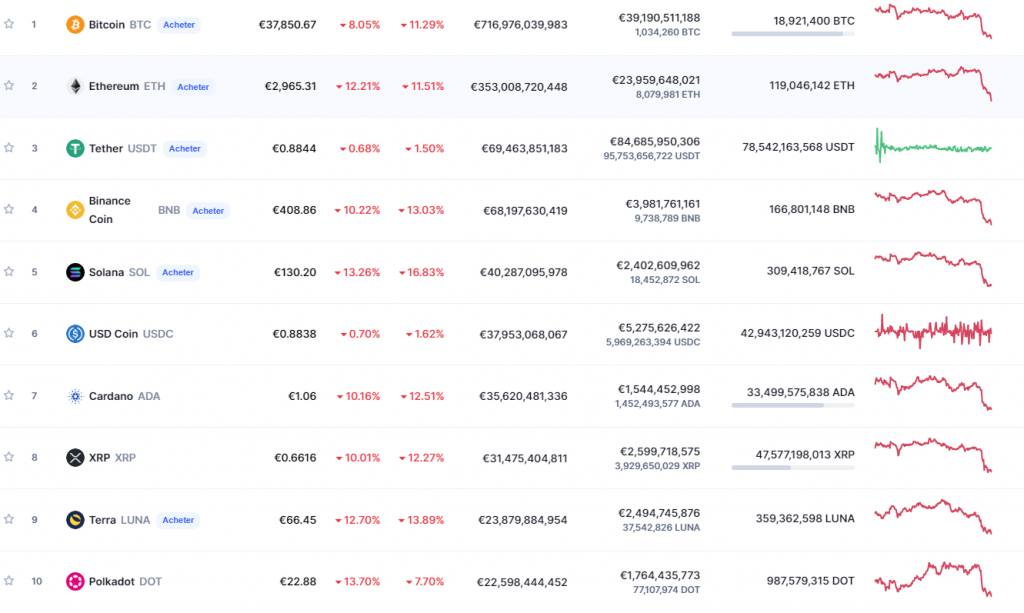The image size is (1024, 613).
Task: Click the Cardano logo icon
Action: click(x=75, y=396)
